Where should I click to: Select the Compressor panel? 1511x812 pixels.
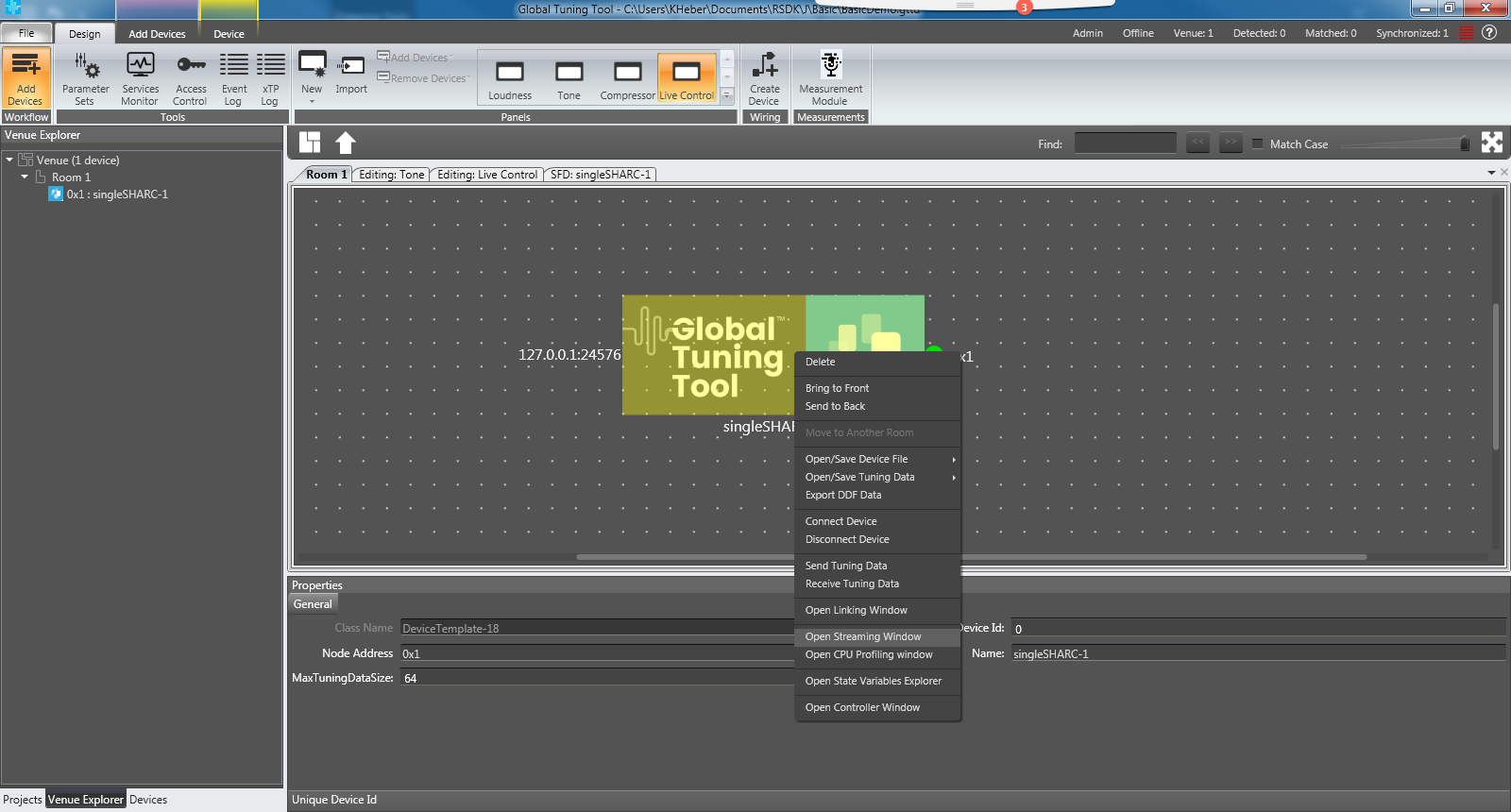627,78
